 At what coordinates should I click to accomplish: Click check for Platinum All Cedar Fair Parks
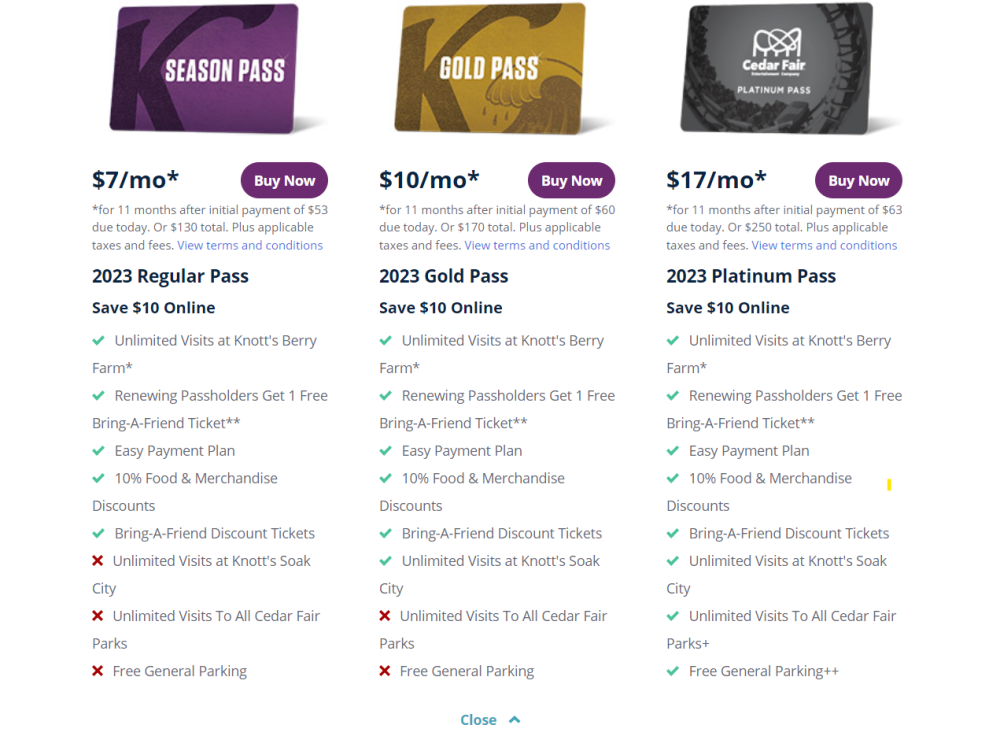tap(673, 616)
